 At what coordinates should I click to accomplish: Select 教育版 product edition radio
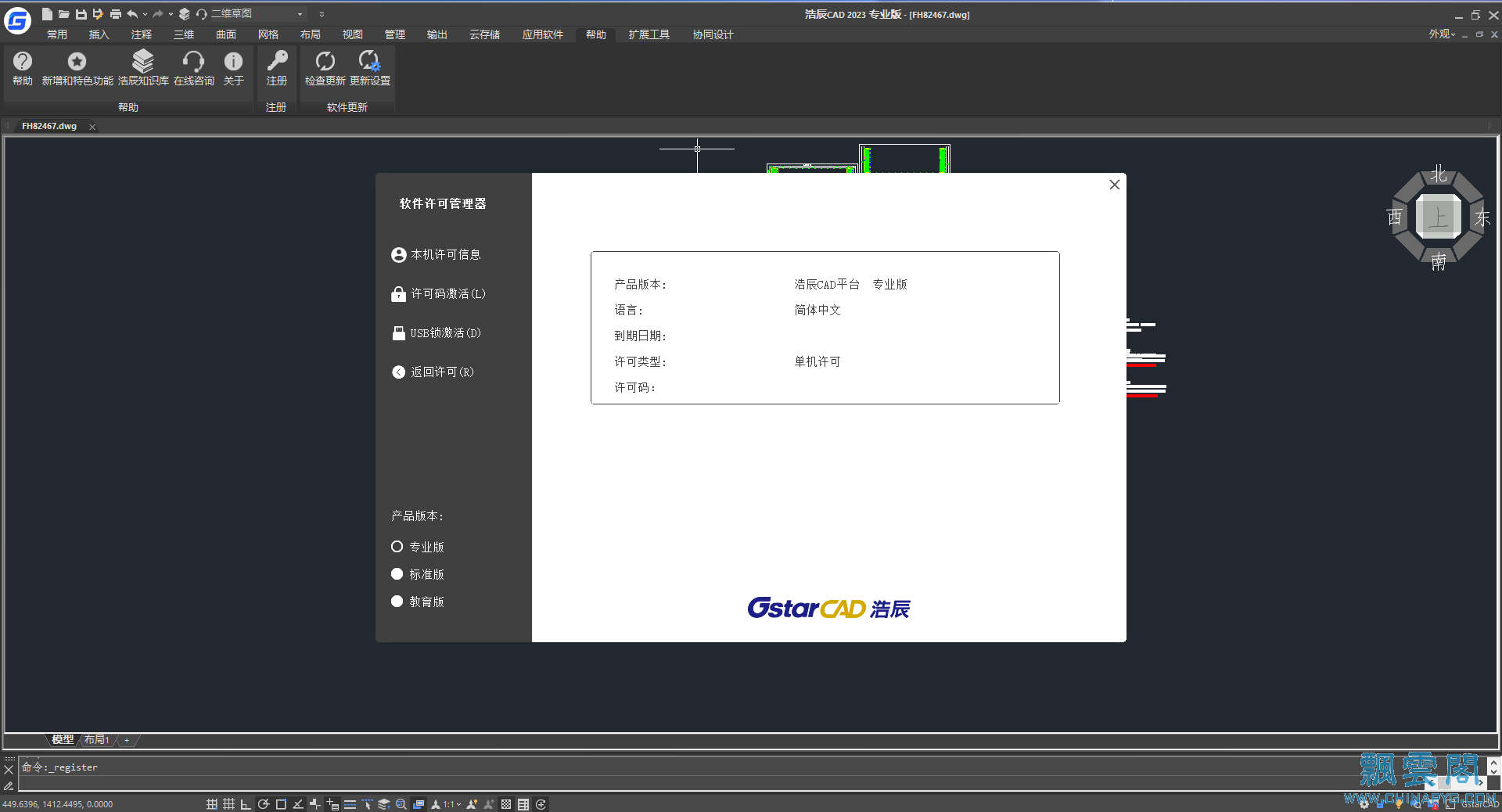(397, 602)
